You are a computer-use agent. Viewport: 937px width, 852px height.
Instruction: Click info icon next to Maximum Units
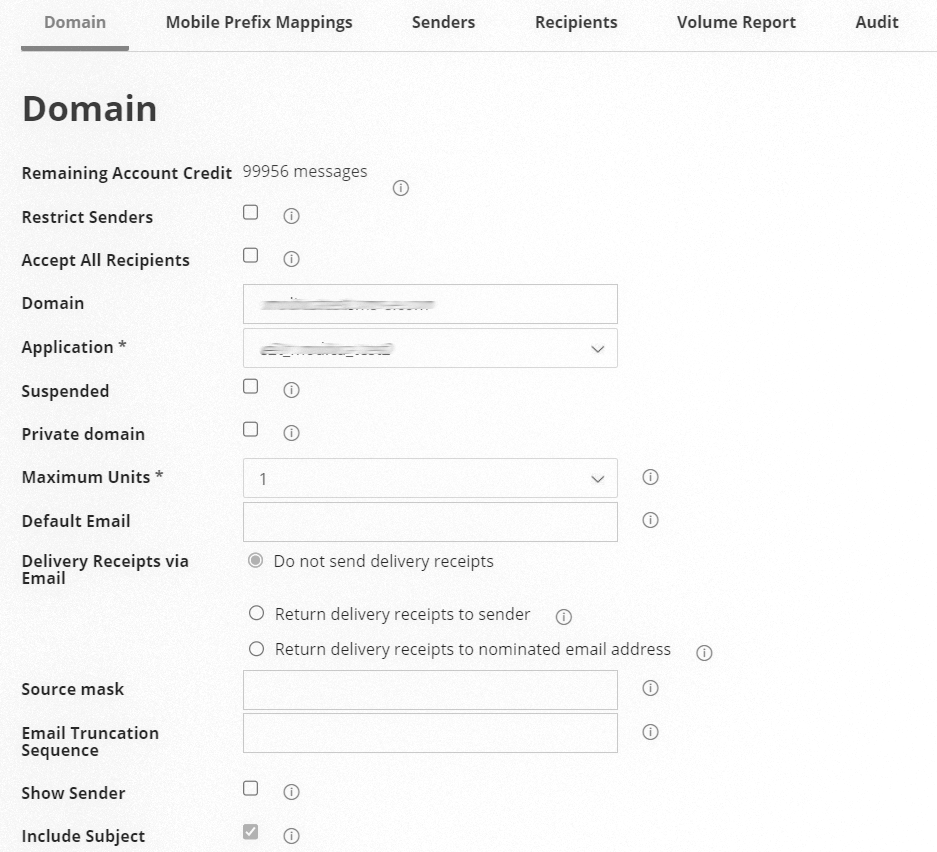click(650, 477)
